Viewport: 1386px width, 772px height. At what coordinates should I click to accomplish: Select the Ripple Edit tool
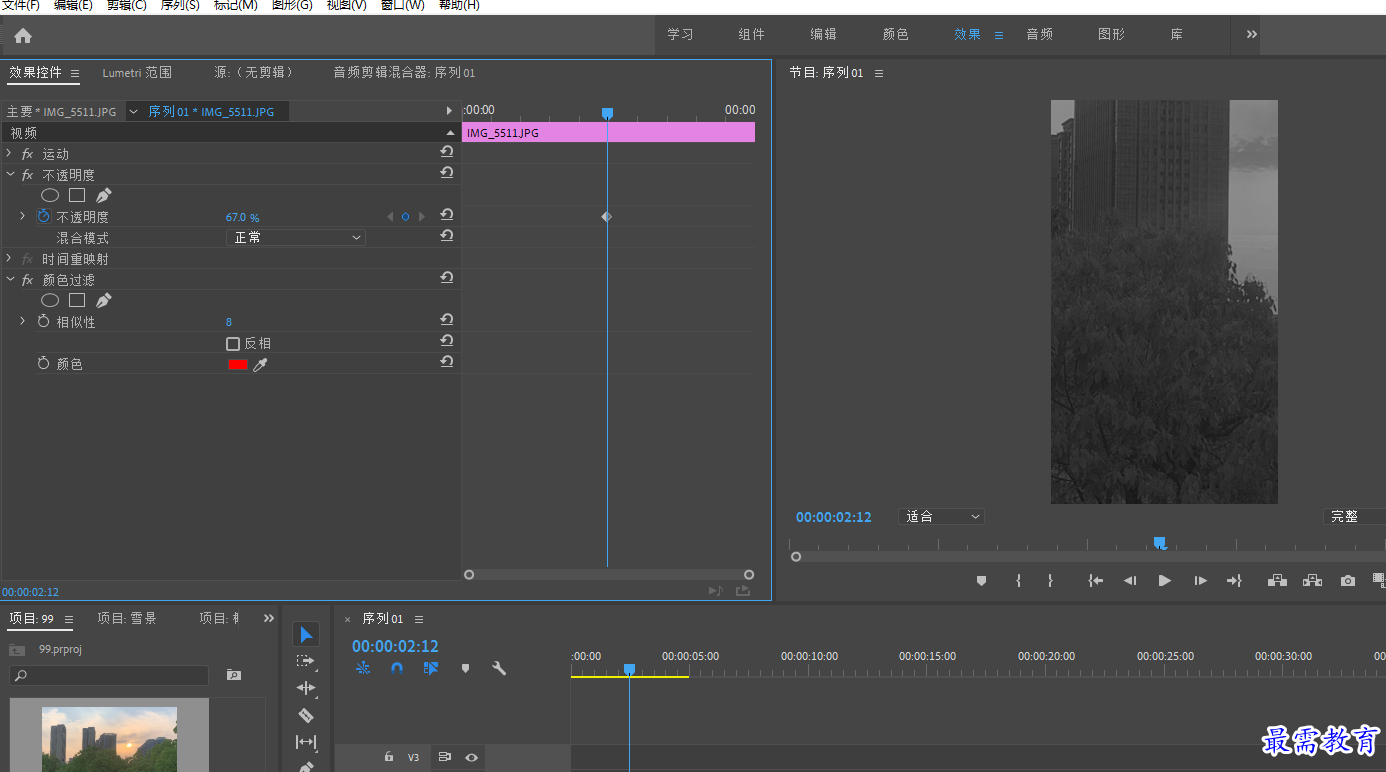coord(306,688)
